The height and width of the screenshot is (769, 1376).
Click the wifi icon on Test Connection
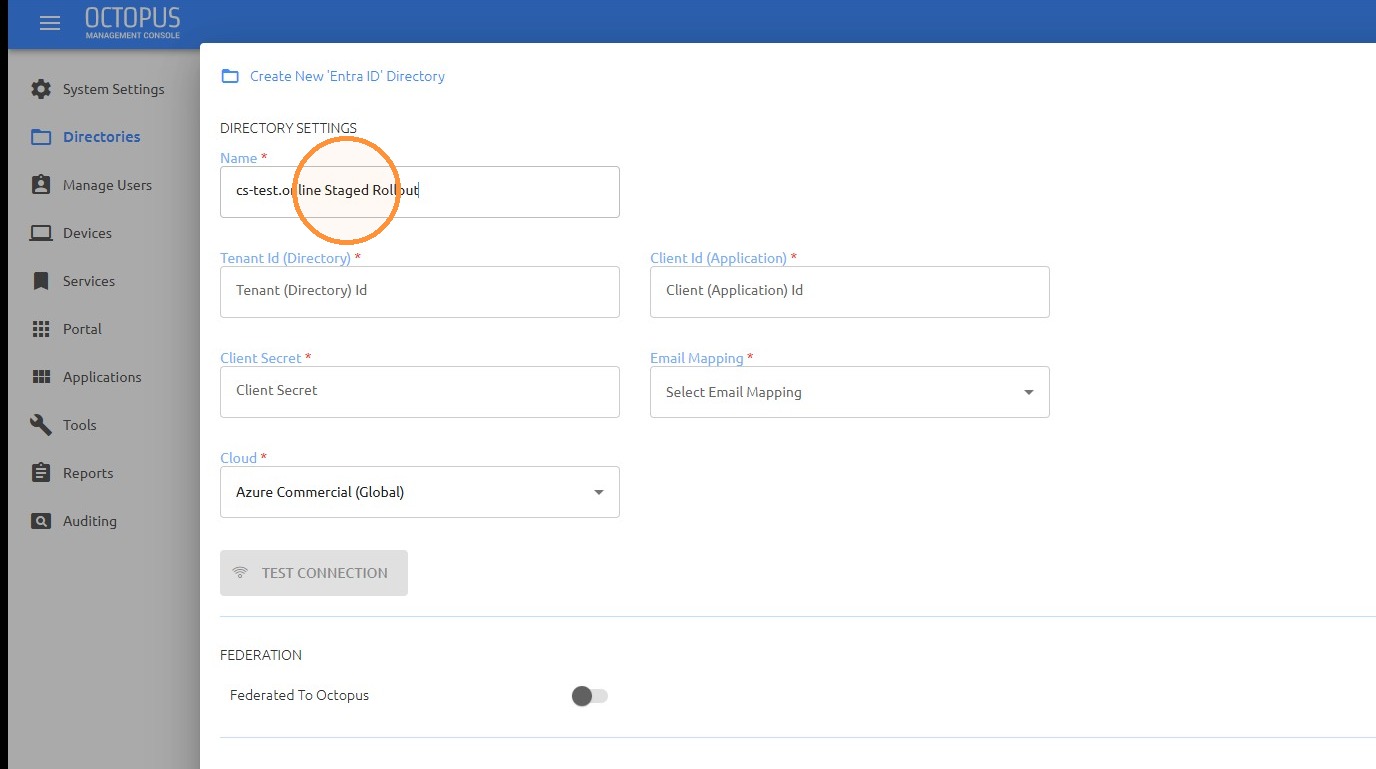click(240, 573)
